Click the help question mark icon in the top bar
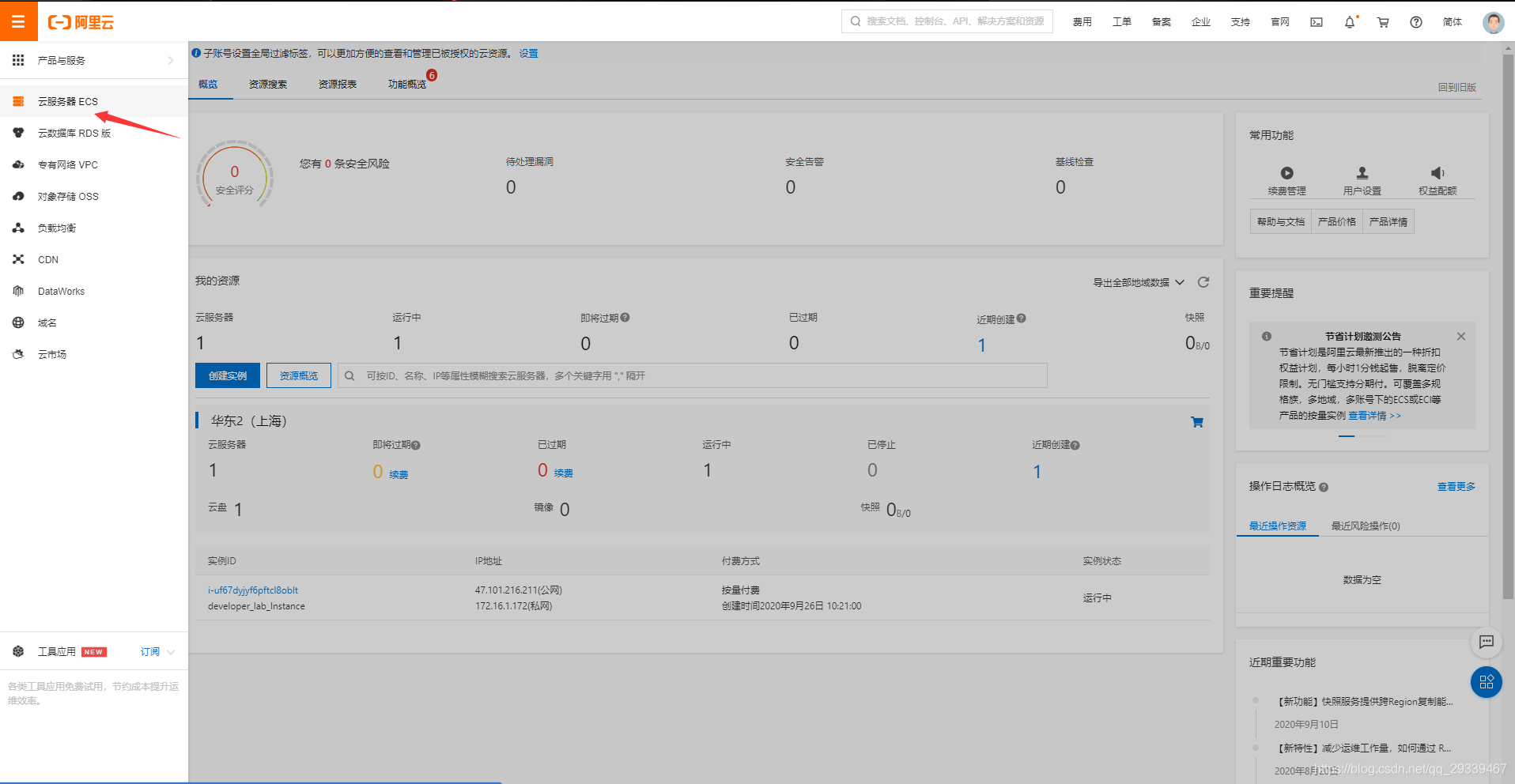1515x784 pixels. click(1416, 22)
